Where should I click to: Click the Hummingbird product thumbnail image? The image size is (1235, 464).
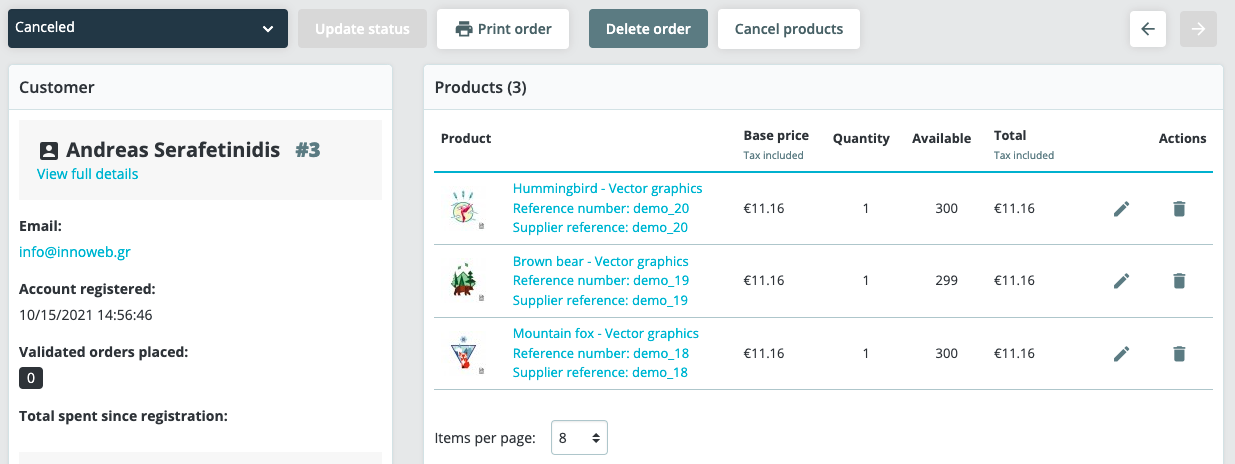tap(466, 209)
